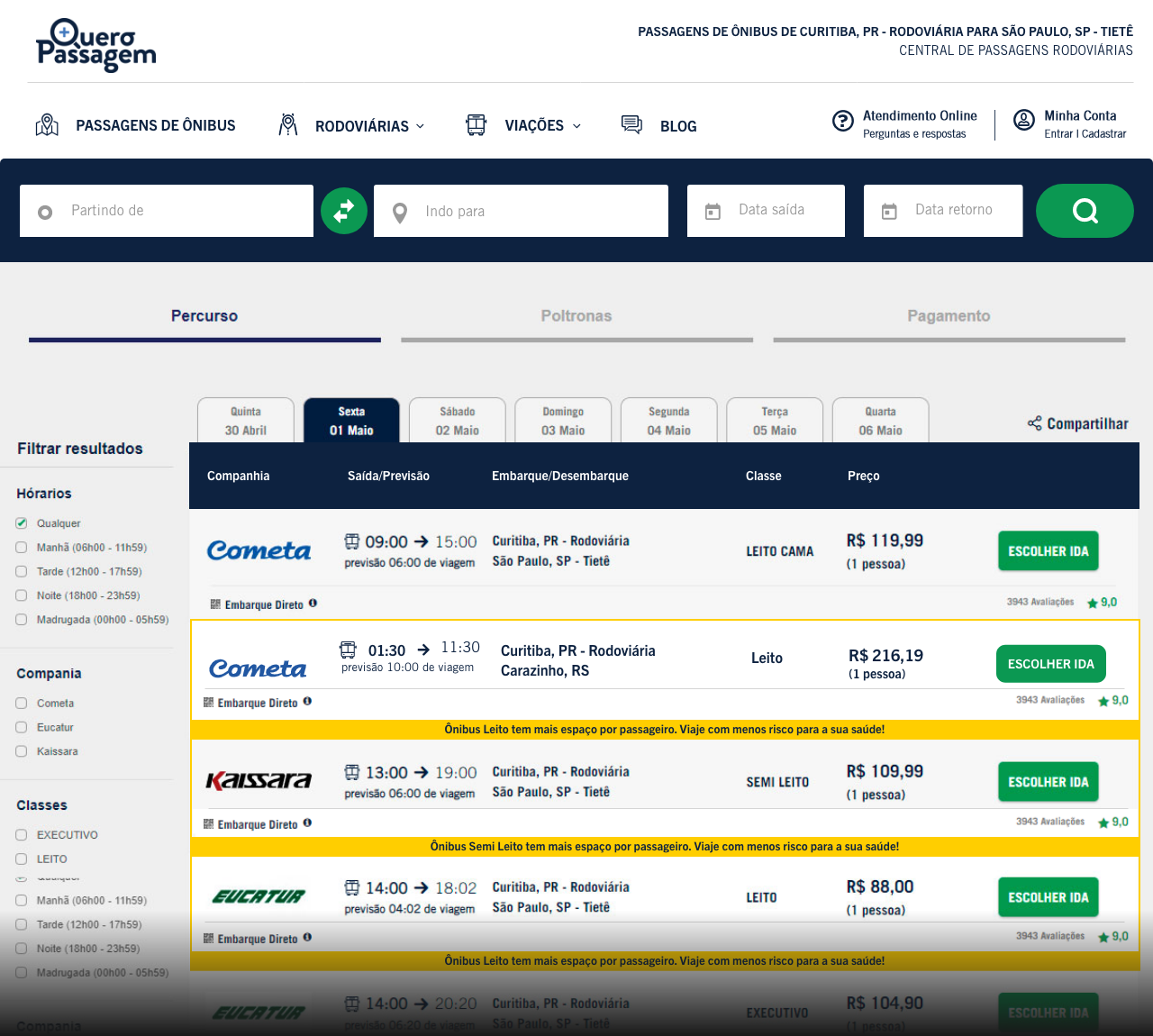The height and width of the screenshot is (1036, 1153).
Task: Enable the Noite (18h00 - 23h59) filter
Action: [22, 595]
